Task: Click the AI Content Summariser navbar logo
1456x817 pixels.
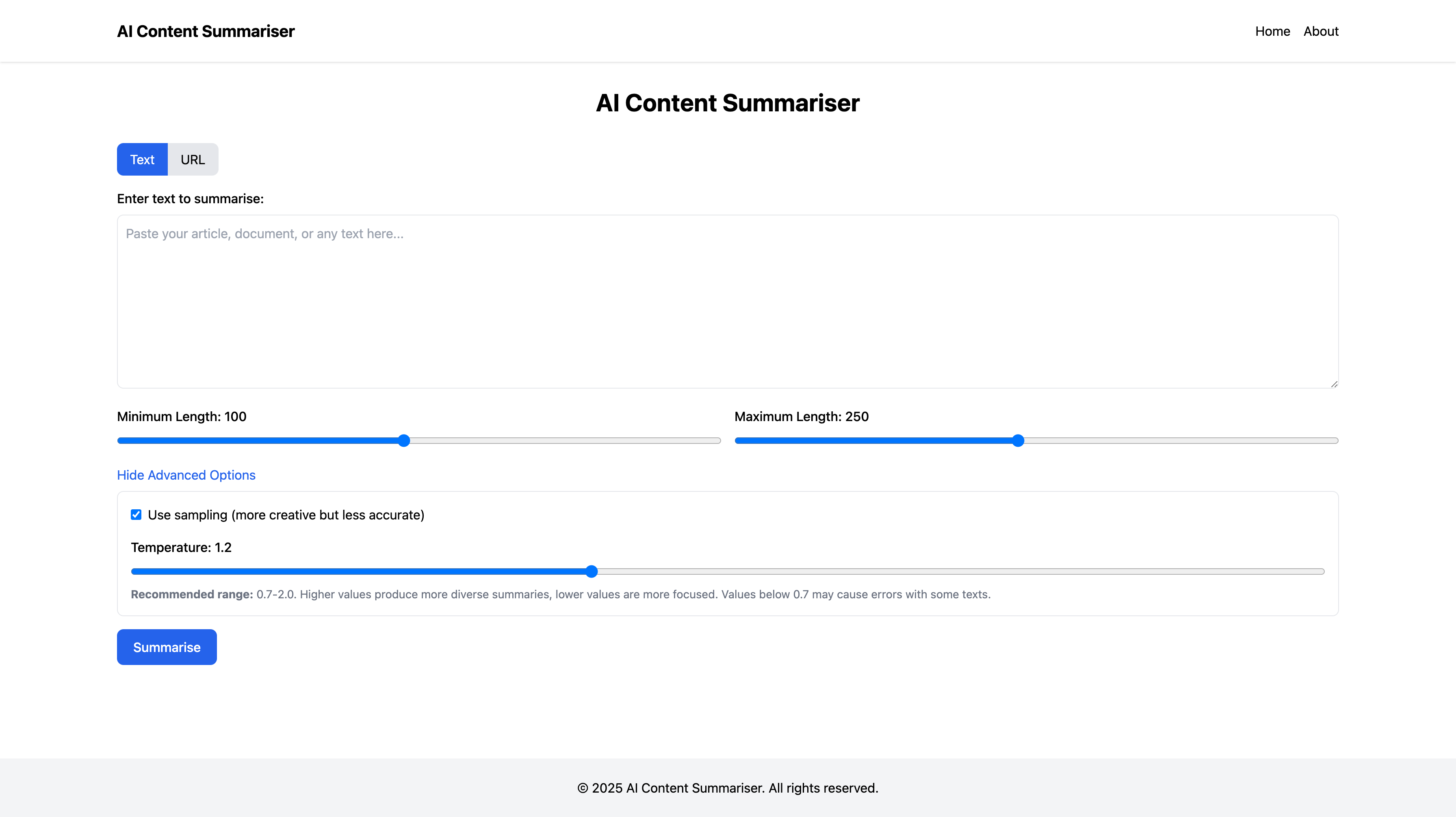Action: (x=205, y=31)
